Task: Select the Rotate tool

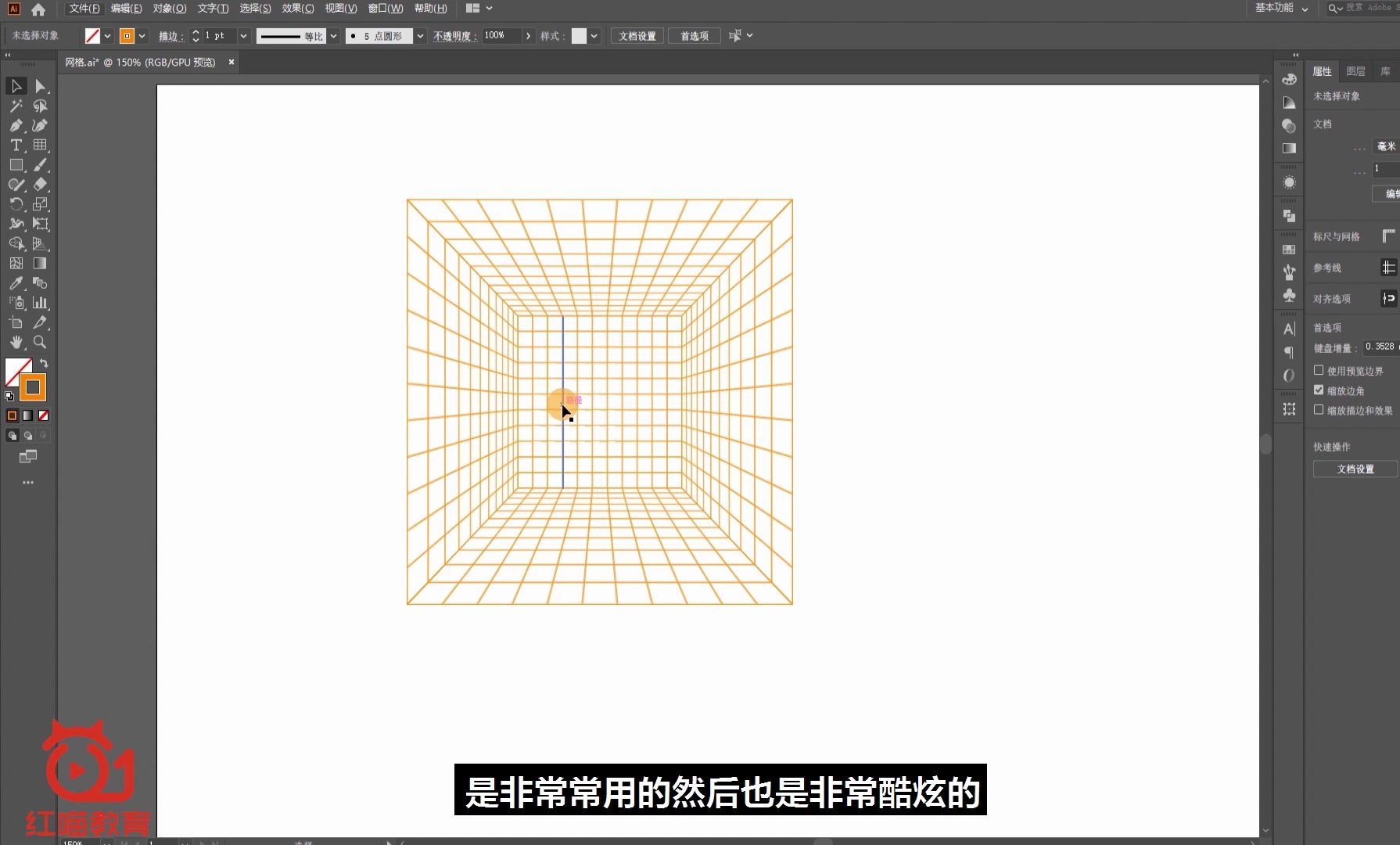Action: tap(16, 204)
